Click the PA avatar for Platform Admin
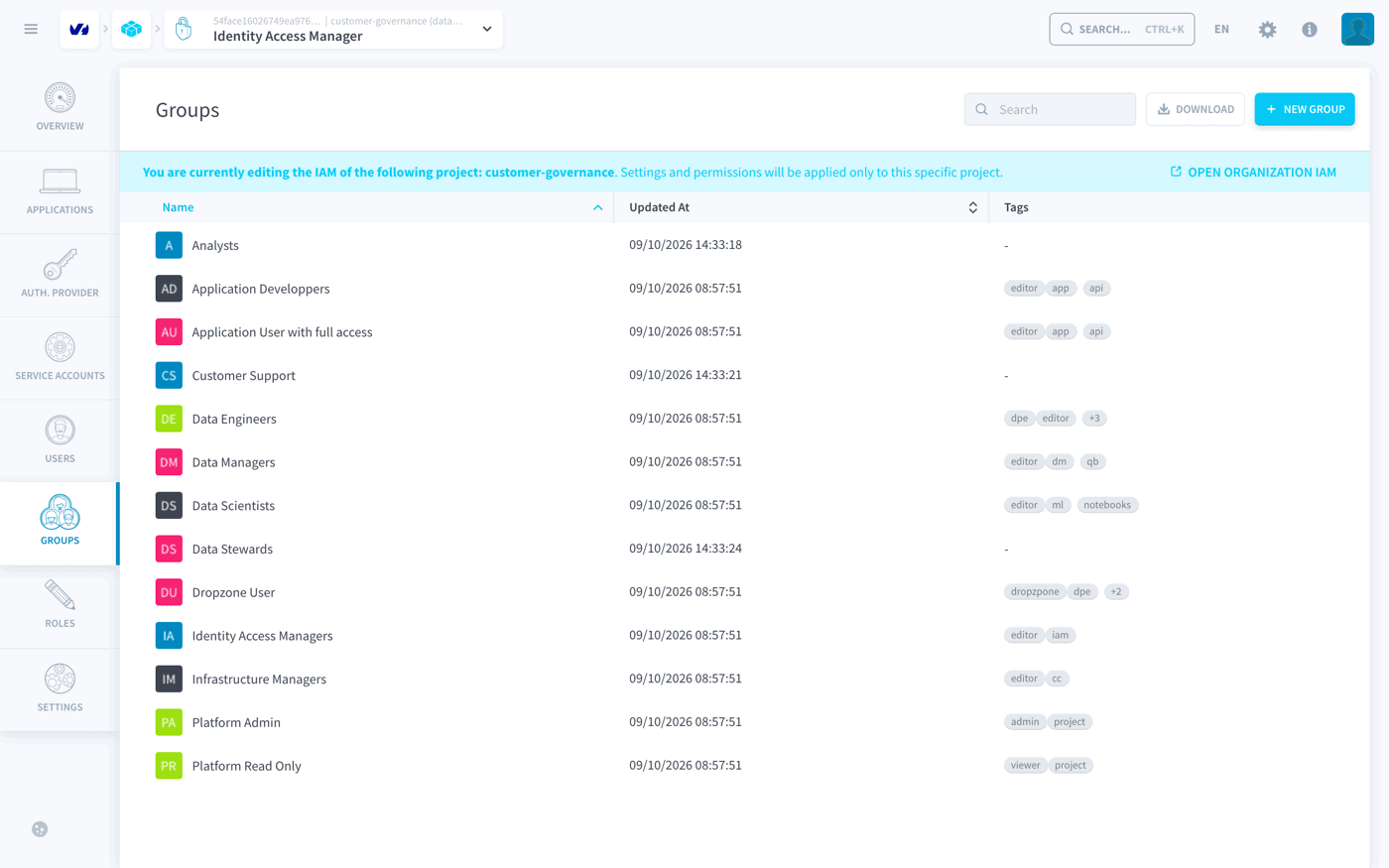Screen dimensions: 1389x868 (x=169, y=722)
